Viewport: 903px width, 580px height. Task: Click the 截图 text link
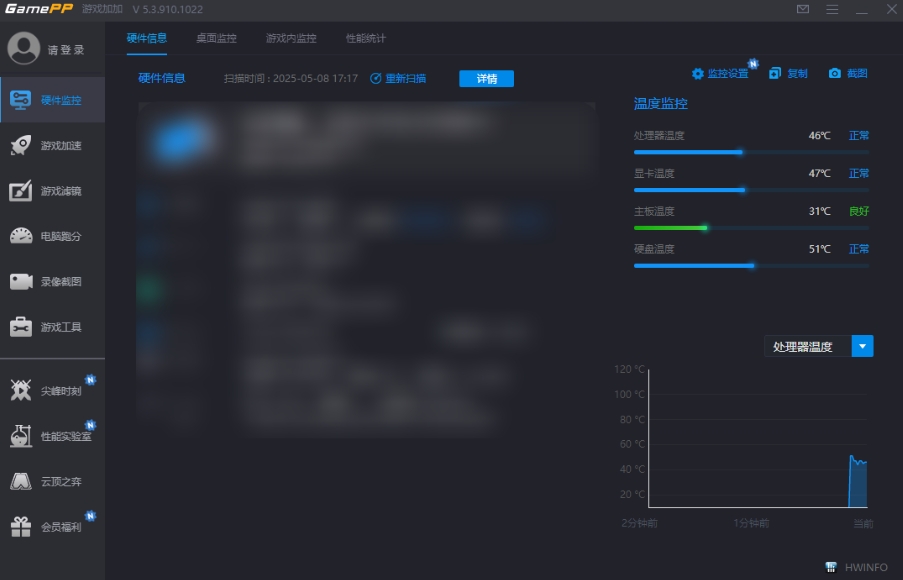click(x=857, y=73)
